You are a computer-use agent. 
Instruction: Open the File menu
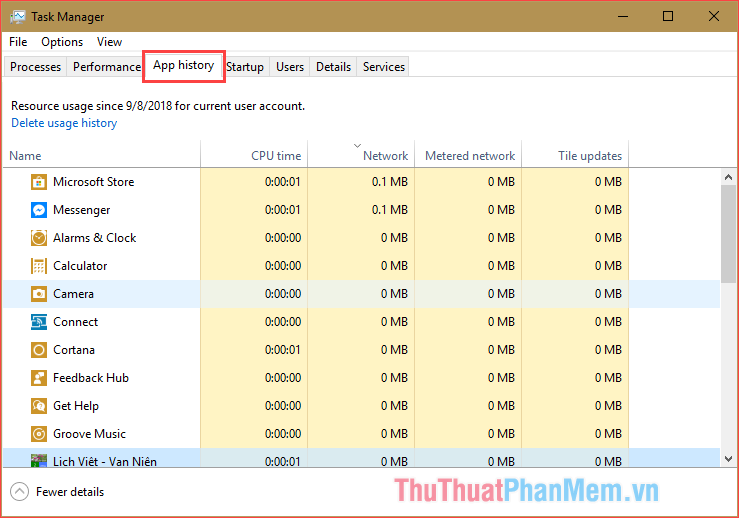(x=18, y=42)
